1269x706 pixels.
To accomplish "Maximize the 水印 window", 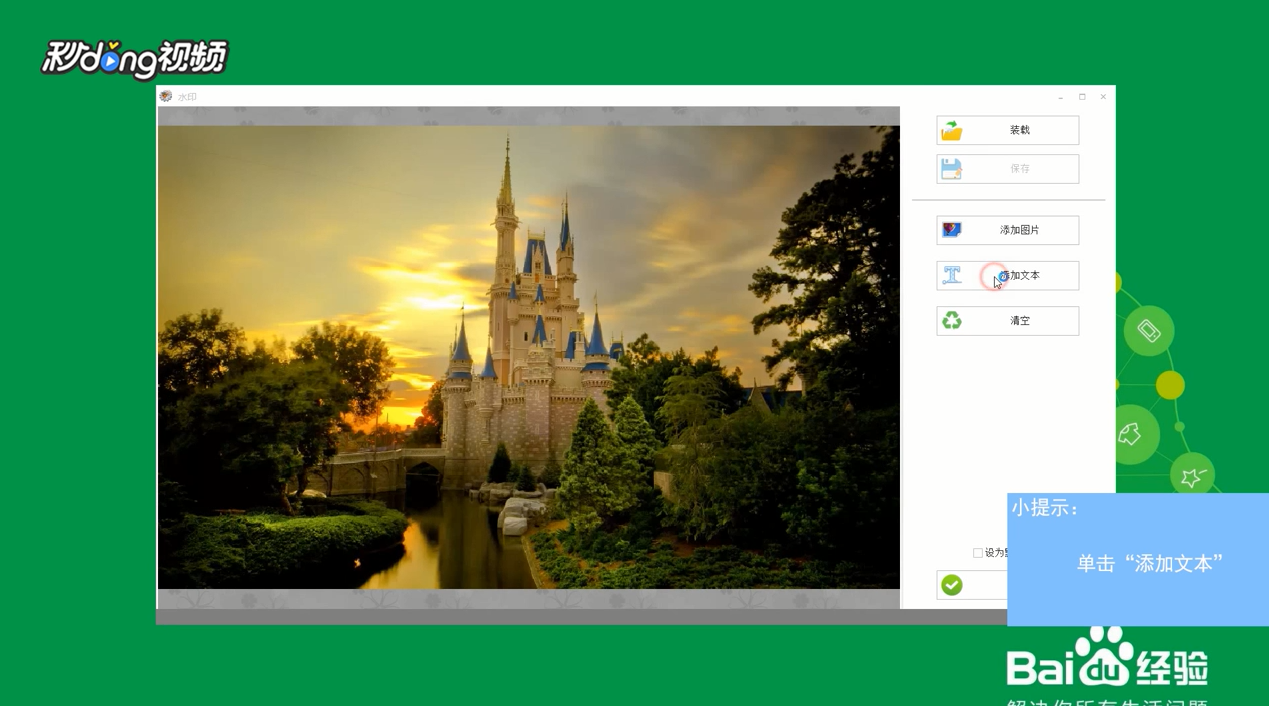I will [x=1082, y=97].
